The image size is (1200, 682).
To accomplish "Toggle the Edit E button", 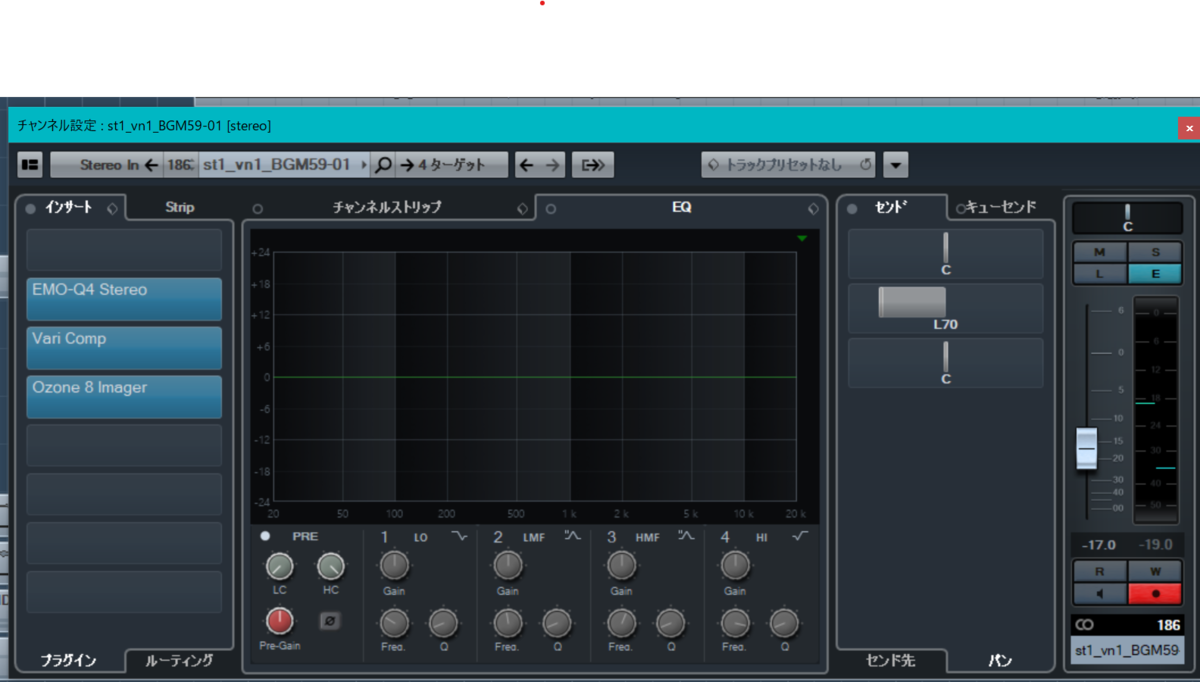I will (x=1154, y=273).
